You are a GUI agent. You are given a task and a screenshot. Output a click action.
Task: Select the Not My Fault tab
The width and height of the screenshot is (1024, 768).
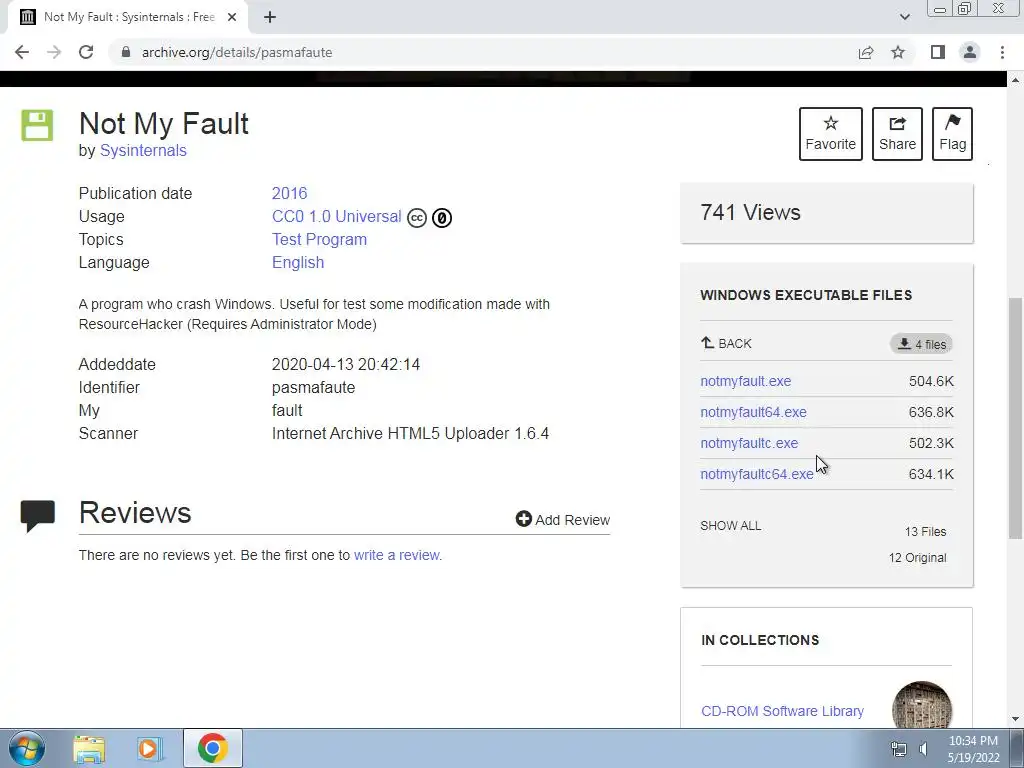pos(129,17)
